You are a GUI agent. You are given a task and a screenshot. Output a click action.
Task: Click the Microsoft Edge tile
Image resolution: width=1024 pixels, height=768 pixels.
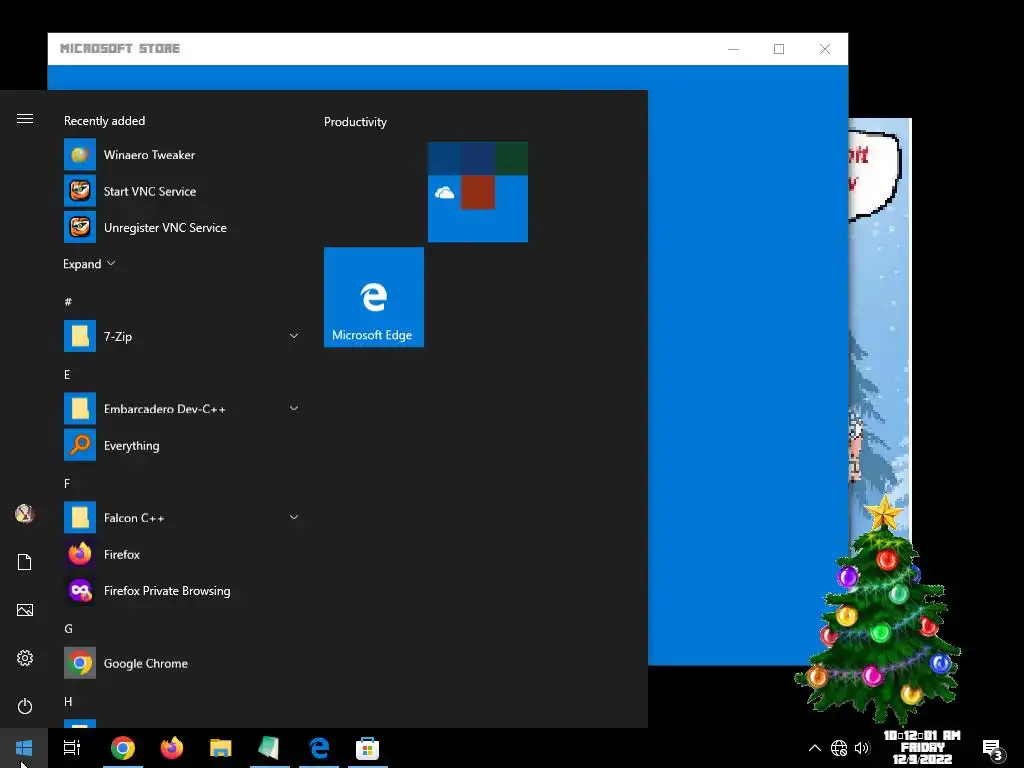click(374, 297)
